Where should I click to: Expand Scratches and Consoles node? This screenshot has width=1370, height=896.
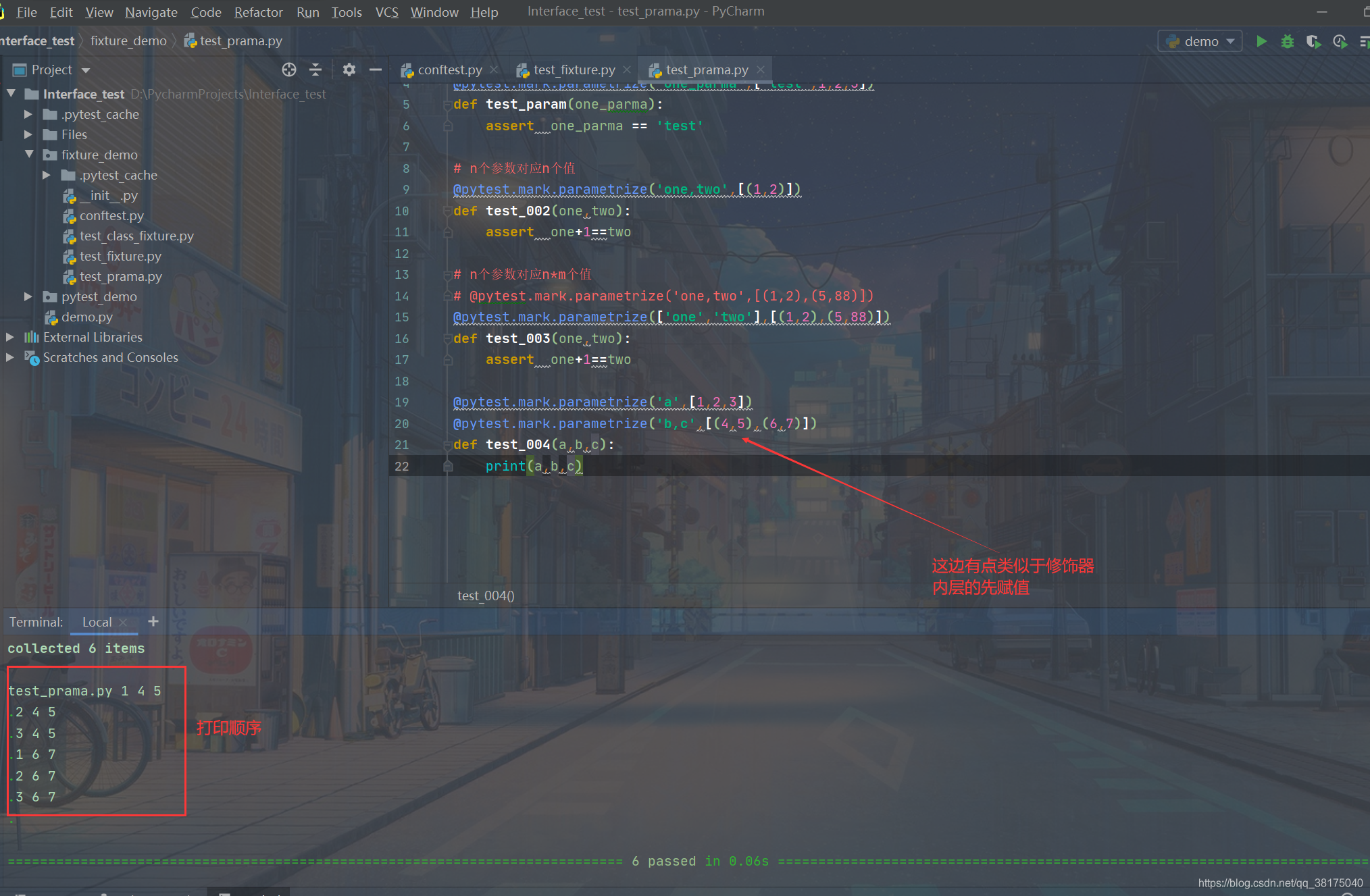[x=10, y=357]
